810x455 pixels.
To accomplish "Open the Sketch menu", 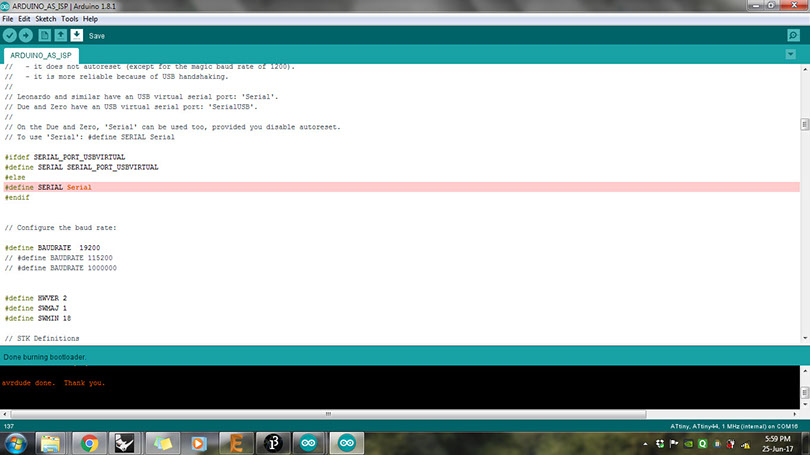I will [45, 19].
